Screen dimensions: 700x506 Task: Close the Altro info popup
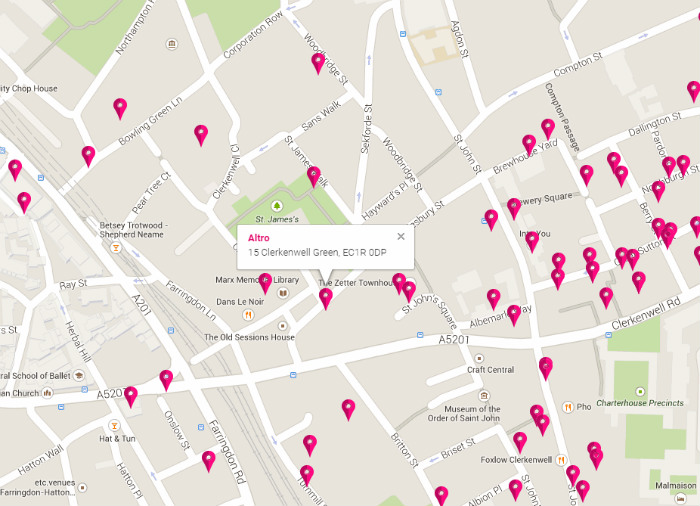click(401, 237)
